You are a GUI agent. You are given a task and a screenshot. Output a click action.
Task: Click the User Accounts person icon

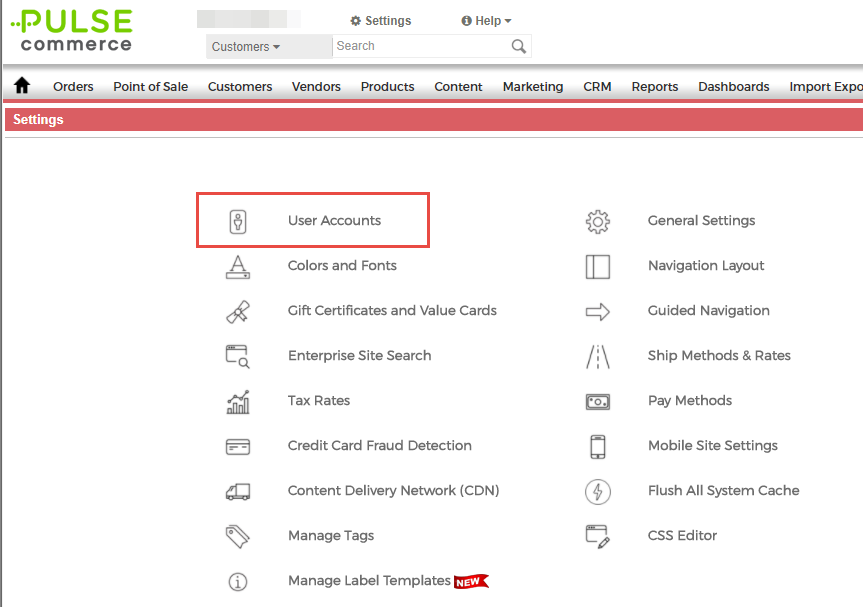click(238, 222)
